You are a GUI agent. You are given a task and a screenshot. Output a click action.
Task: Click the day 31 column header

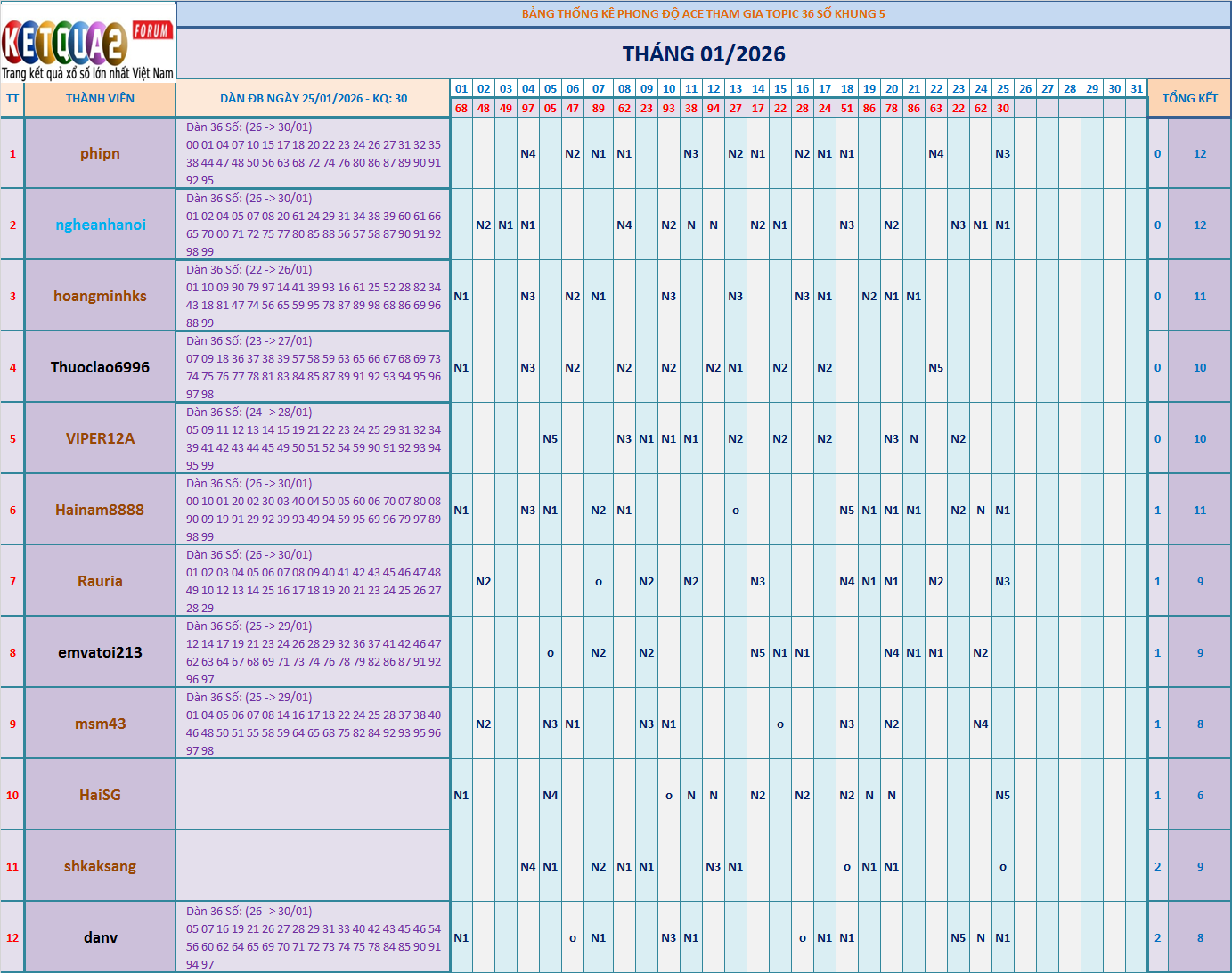pyautogui.click(x=1136, y=89)
